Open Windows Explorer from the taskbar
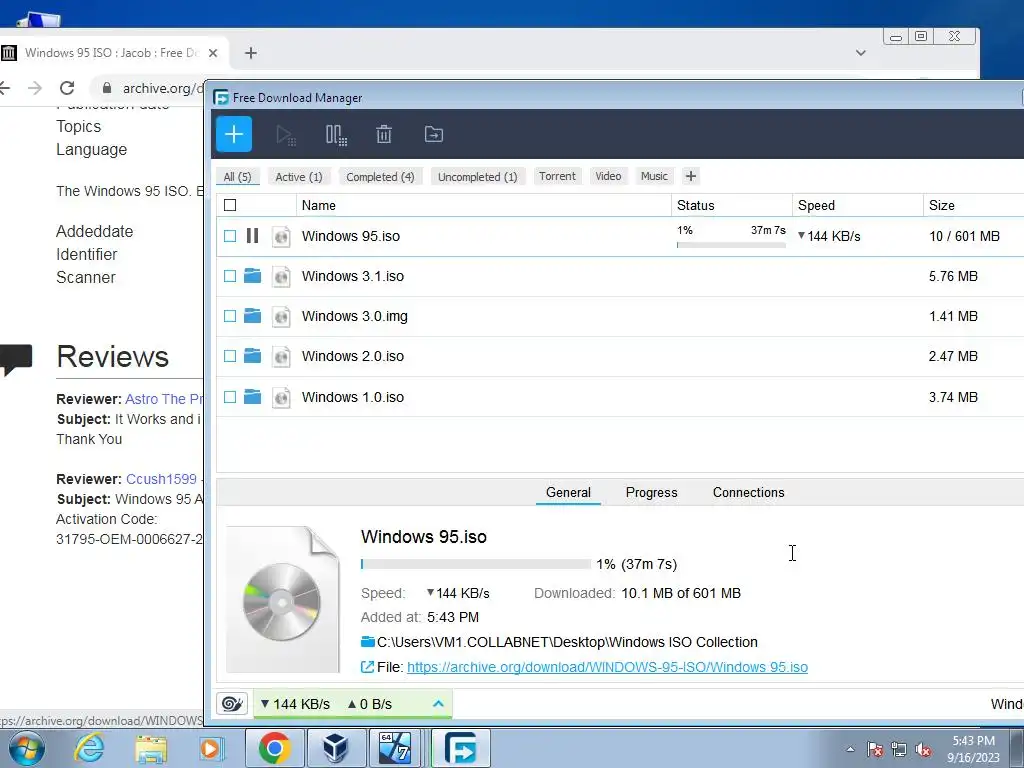The image size is (1024, 768). tap(151, 749)
